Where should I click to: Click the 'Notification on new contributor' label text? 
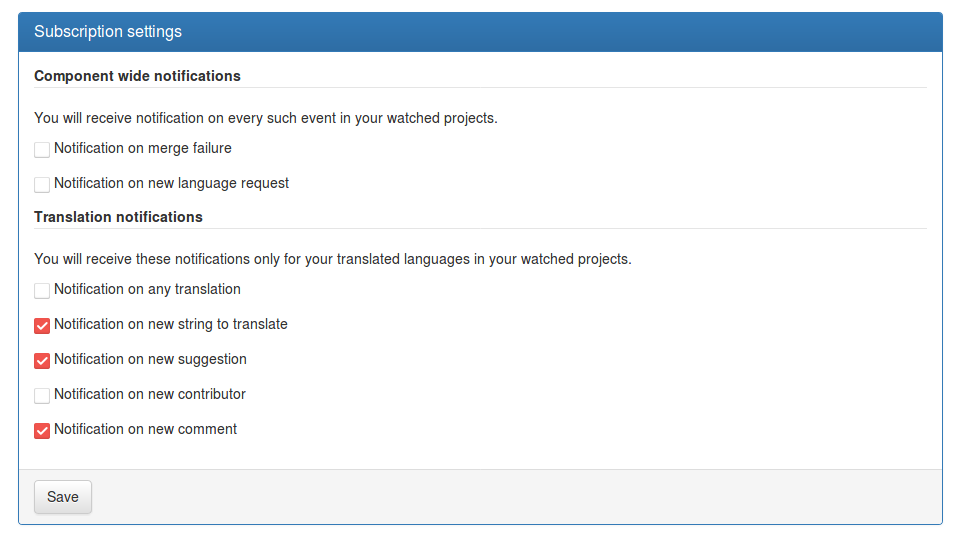click(150, 394)
